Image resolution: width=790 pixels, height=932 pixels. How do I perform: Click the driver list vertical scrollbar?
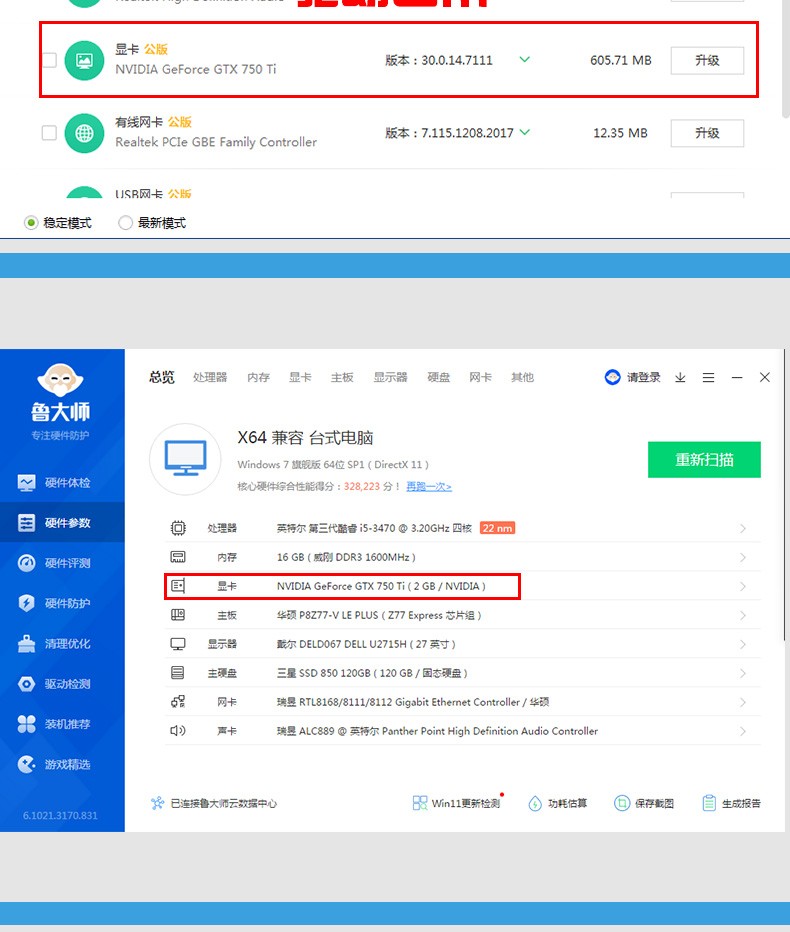[x=785, y=59]
